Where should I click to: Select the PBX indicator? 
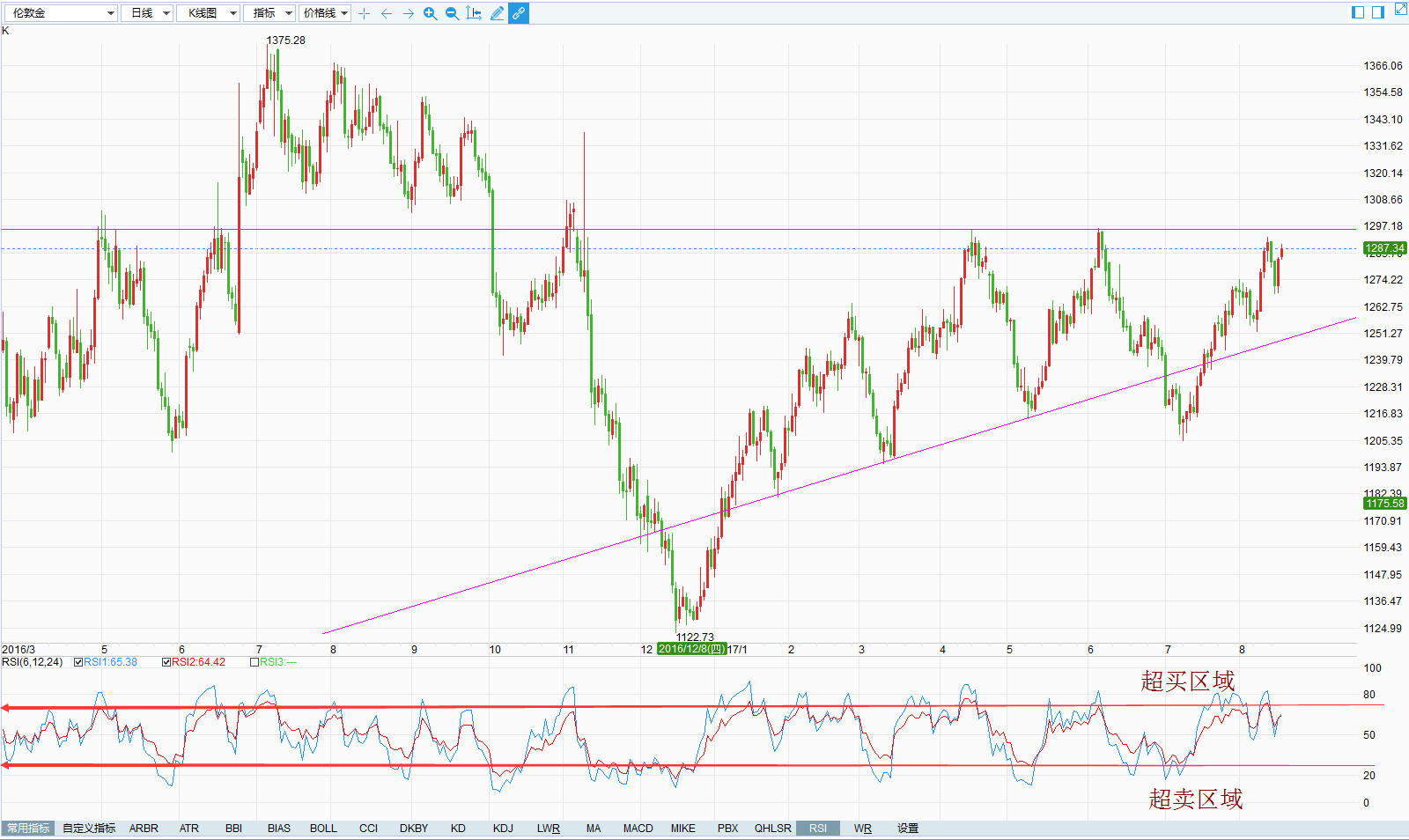click(x=727, y=828)
